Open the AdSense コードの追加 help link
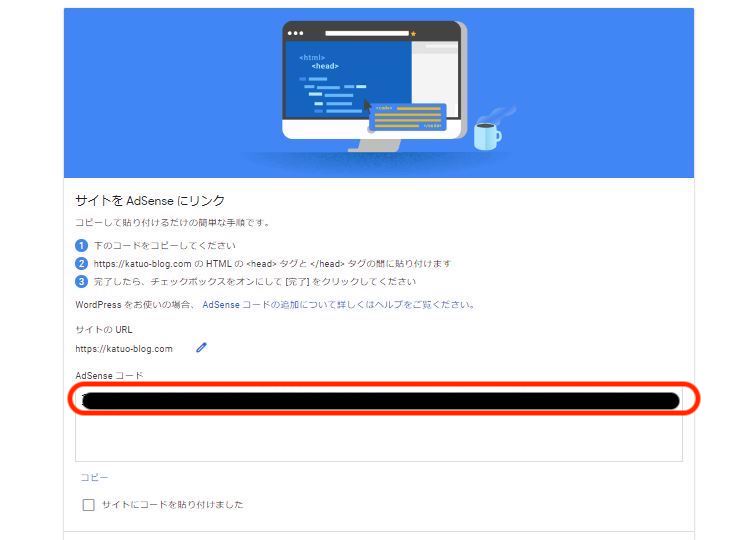The width and height of the screenshot is (746, 540). (x=338, y=304)
